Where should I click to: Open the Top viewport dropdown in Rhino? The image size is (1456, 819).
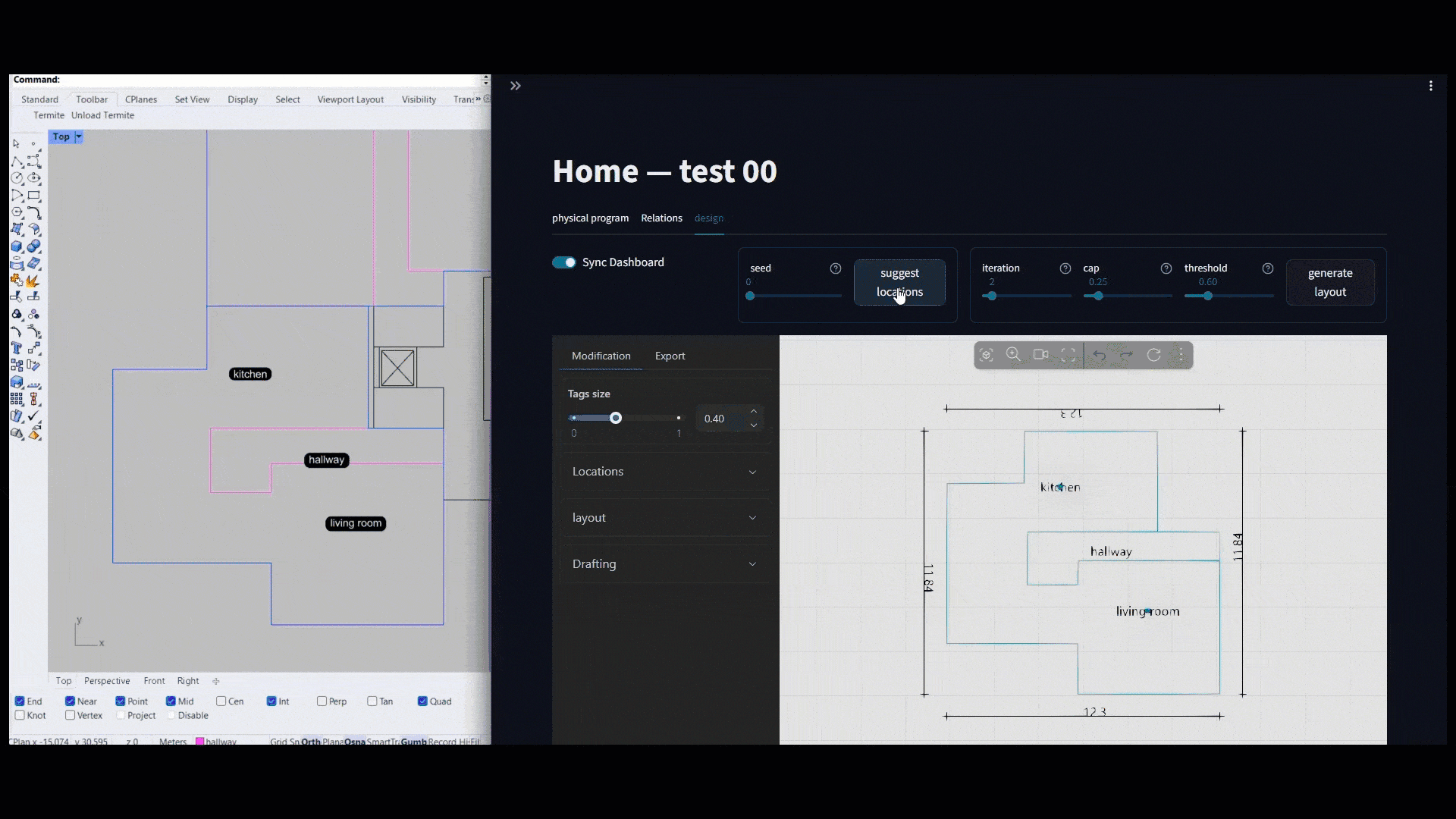77,137
